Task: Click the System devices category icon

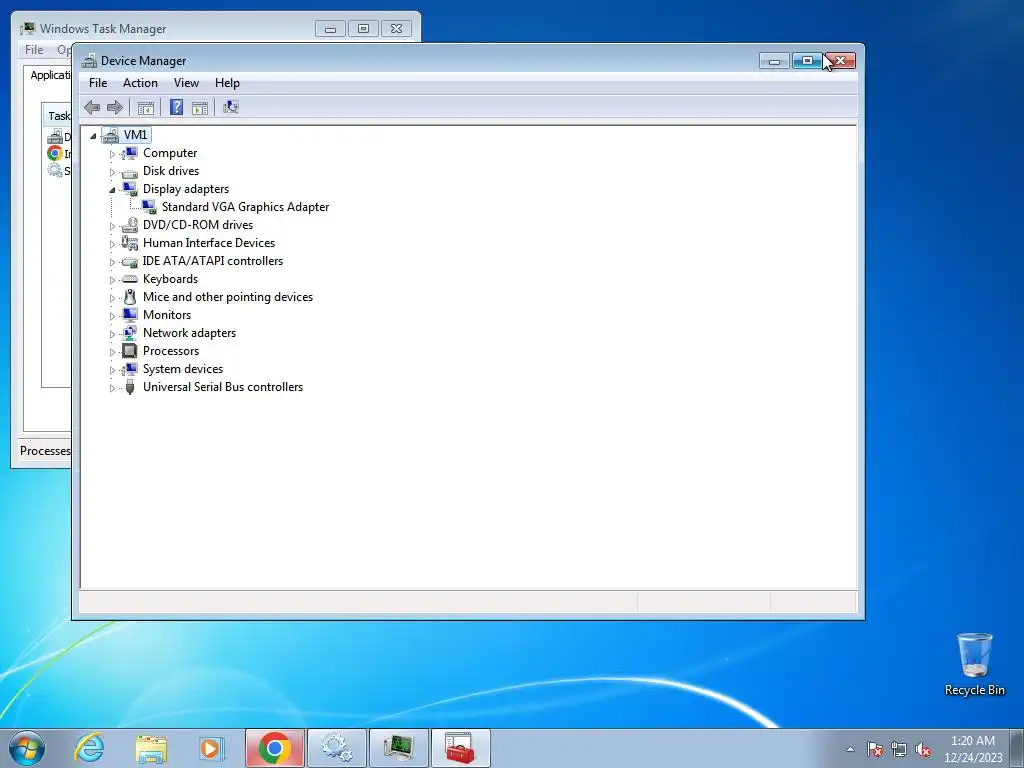Action: click(x=129, y=369)
